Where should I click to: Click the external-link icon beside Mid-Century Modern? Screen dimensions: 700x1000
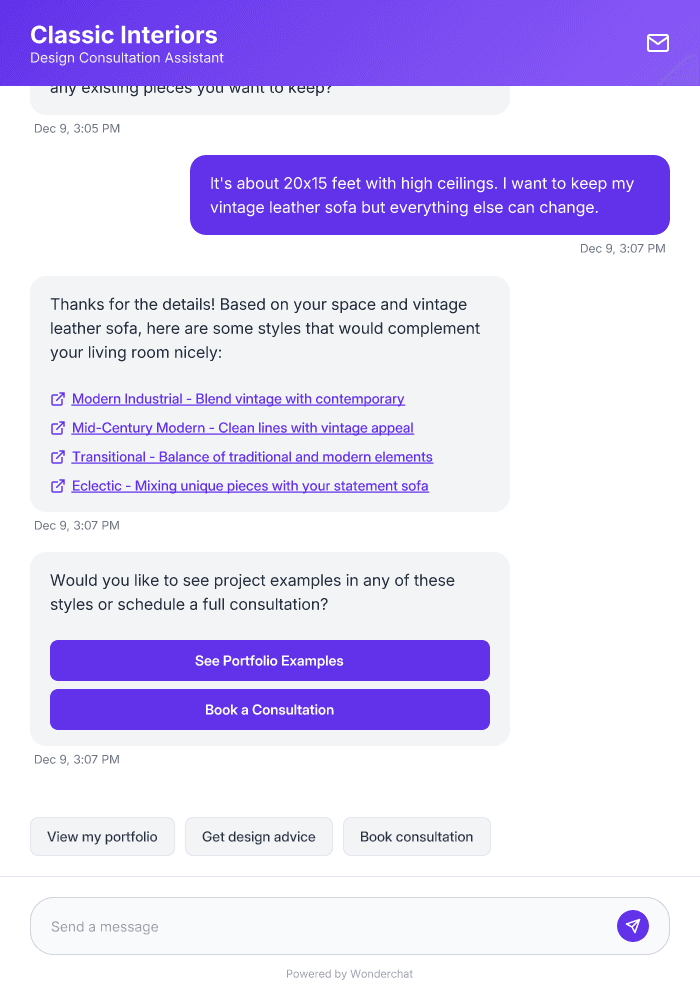(x=58, y=427)
